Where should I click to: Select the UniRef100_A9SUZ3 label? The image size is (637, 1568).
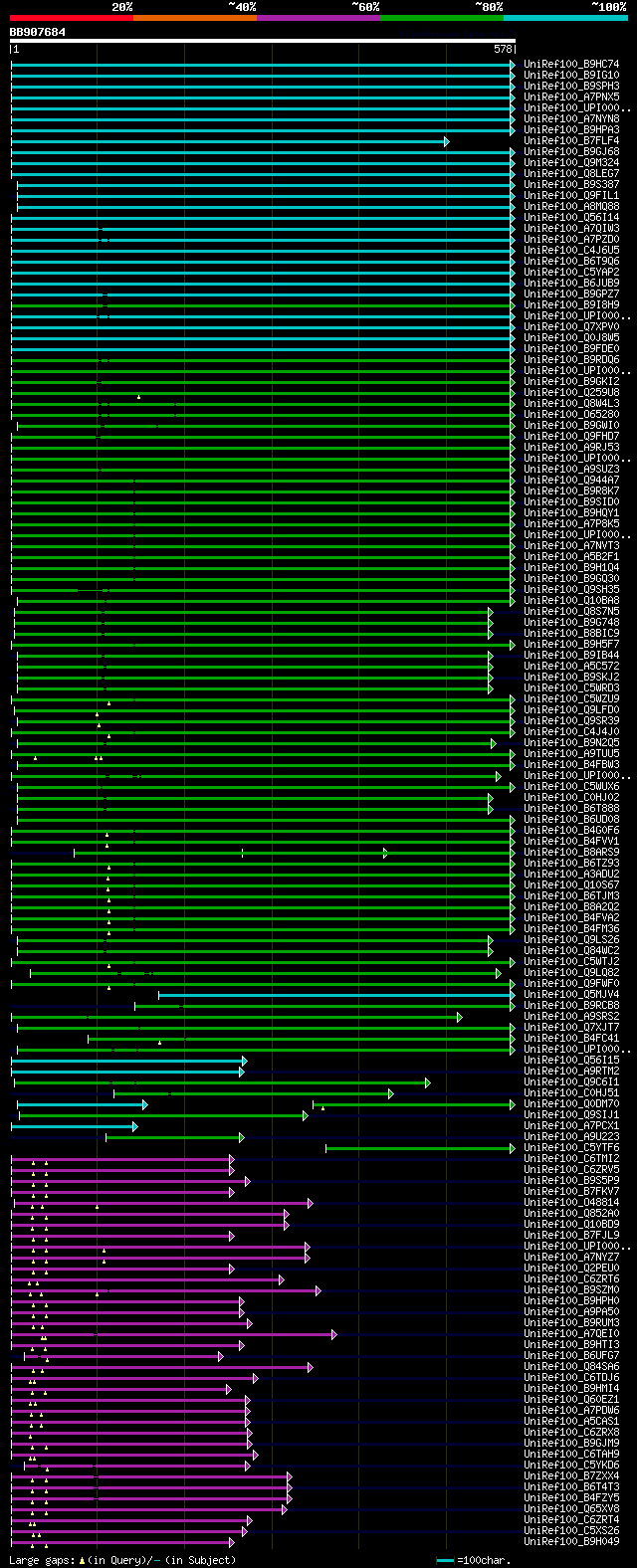(571, 470)
